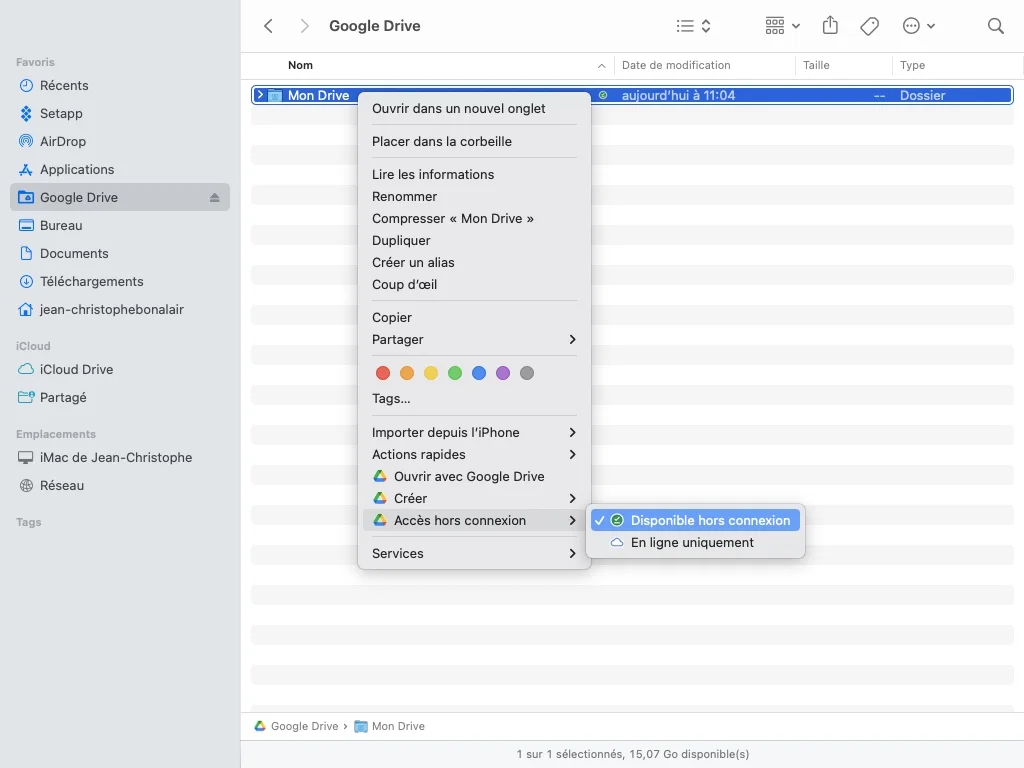Open Documents in the sidebar
Image resolution: width=1024 pixels, height=768 pixels.
coord(120,253)
